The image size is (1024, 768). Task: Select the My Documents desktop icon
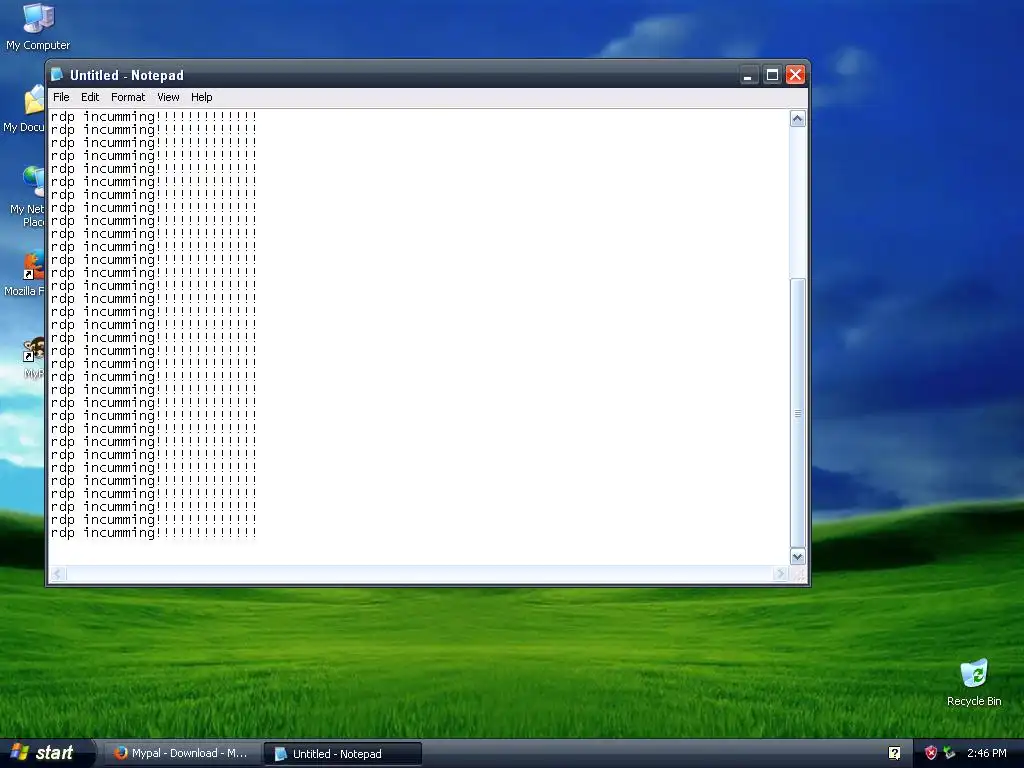pyautogui.click(x=24, y=110)
